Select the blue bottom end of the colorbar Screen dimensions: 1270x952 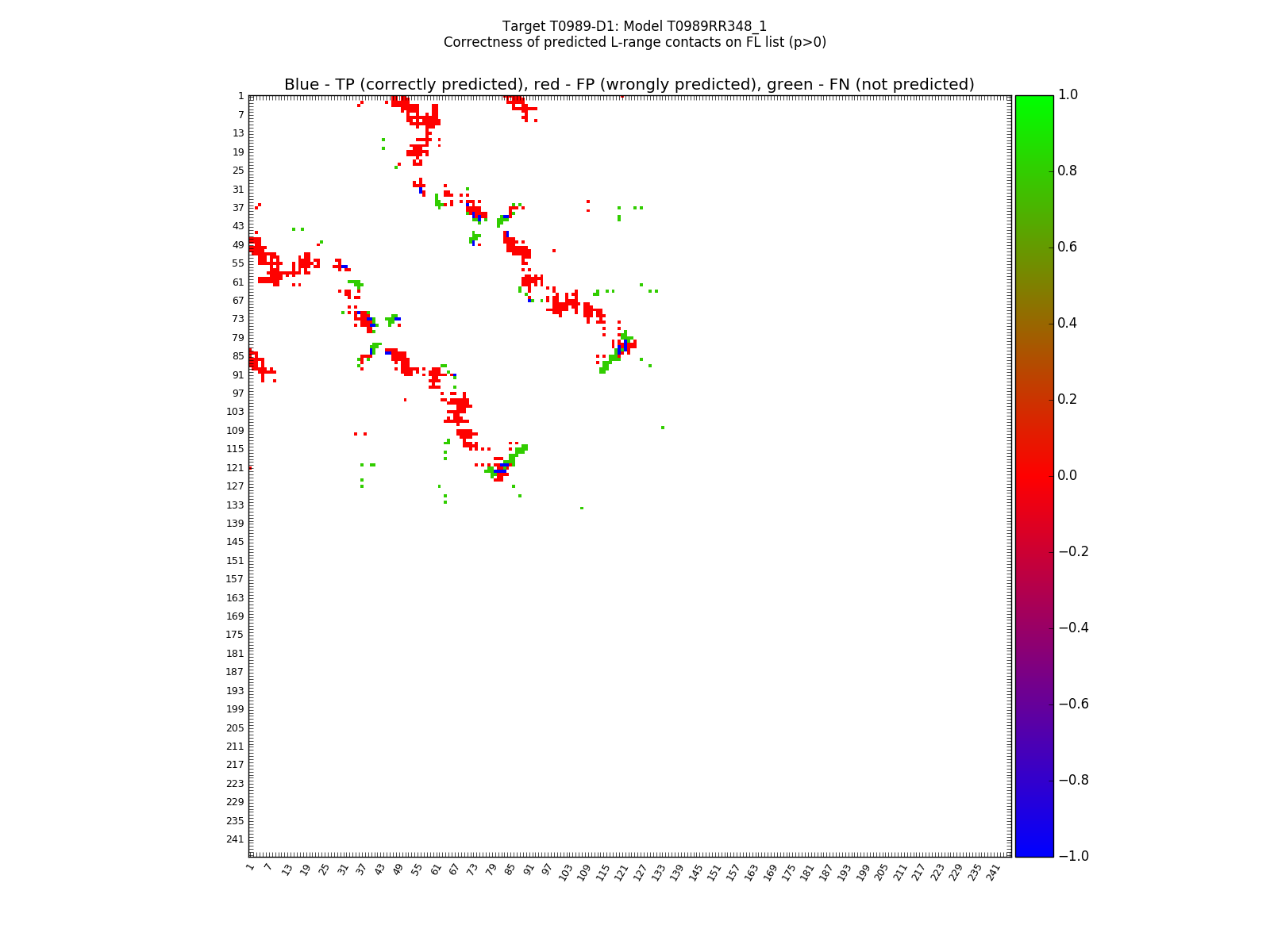(1034, 852)
